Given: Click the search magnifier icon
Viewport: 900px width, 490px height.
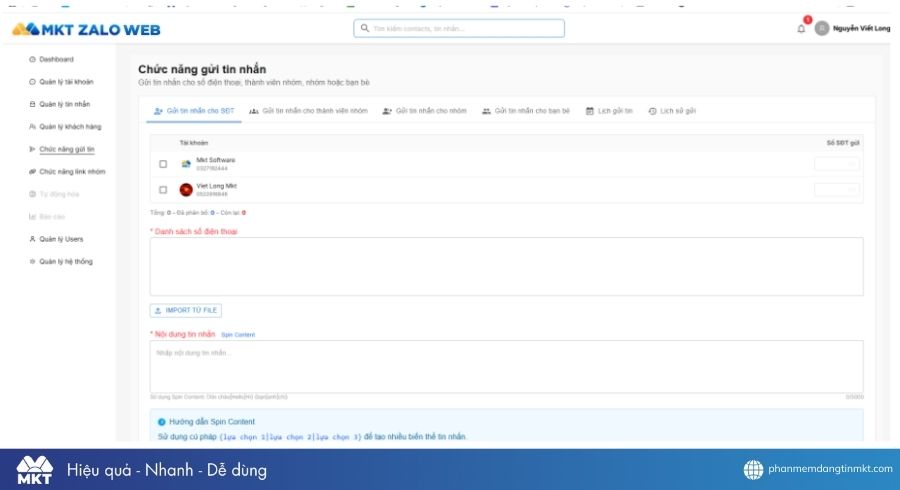Looking at the screenshot, I should (364, 28).
